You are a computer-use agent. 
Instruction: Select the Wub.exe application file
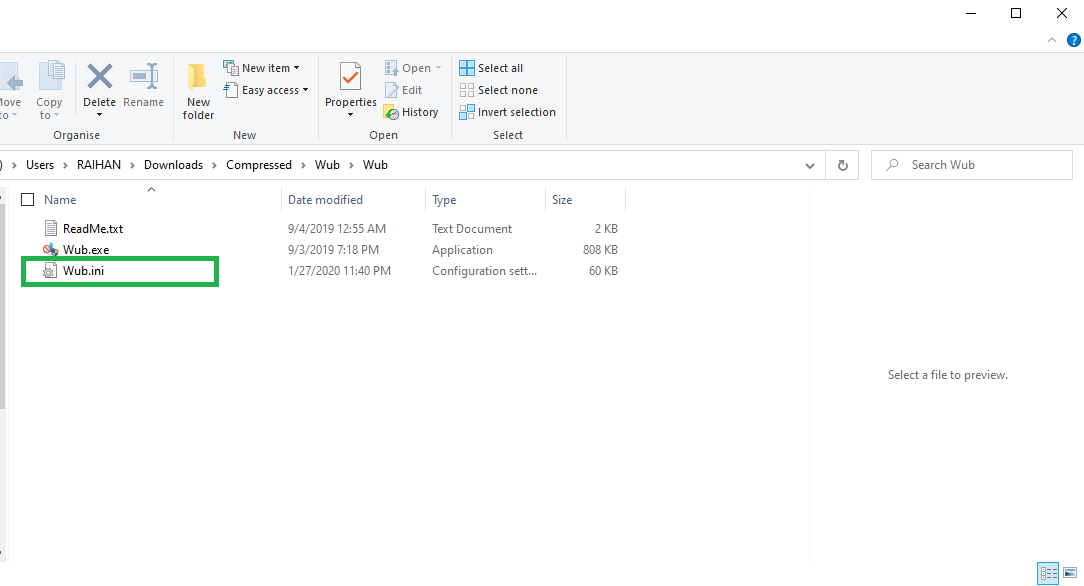(x=86, y=249)
